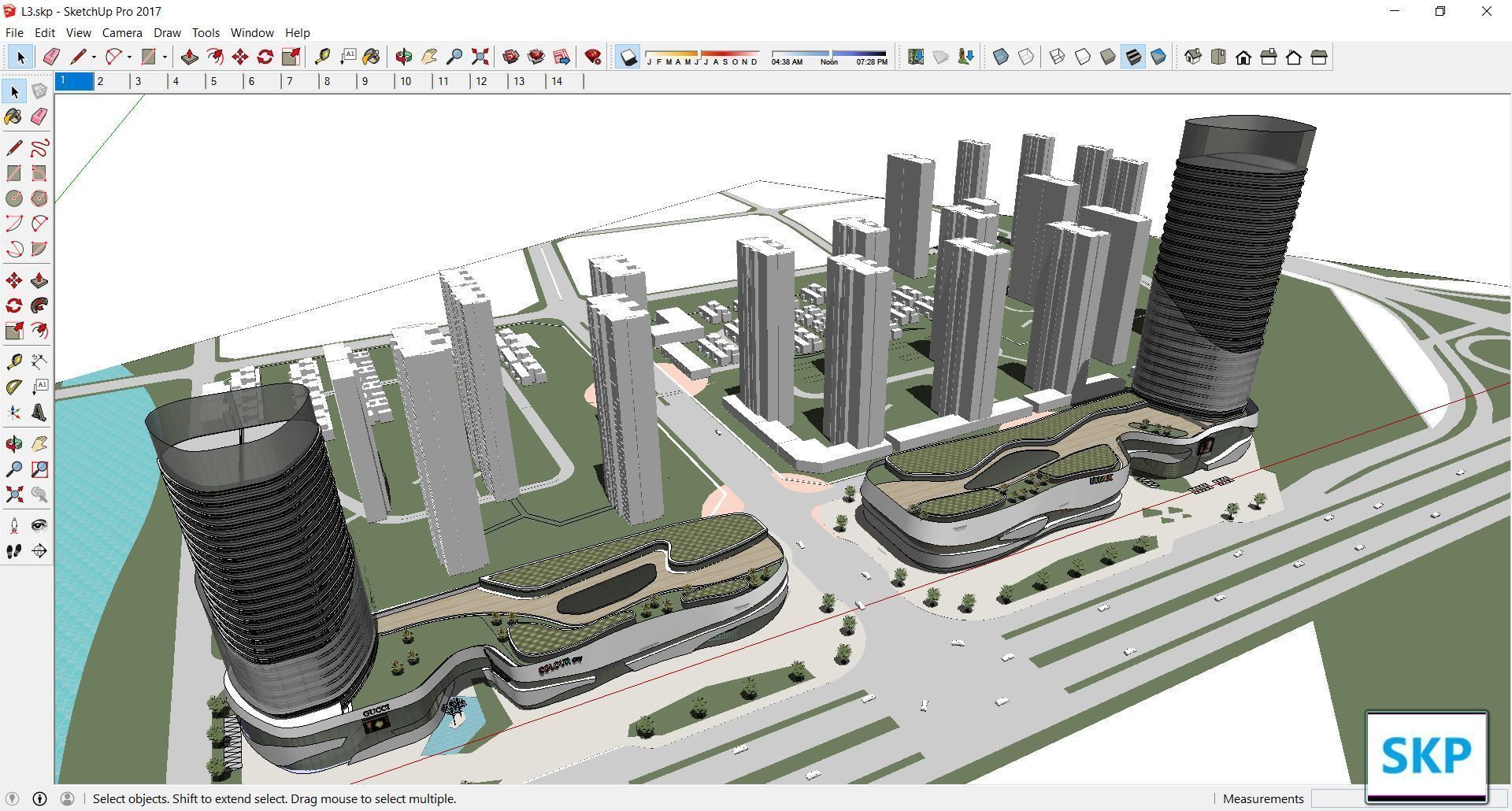Image resolution: width=1512 pixels, height=811 pixels.
Task: Choose the Rotate tool in the top toolbar
Action: (265, 57)
